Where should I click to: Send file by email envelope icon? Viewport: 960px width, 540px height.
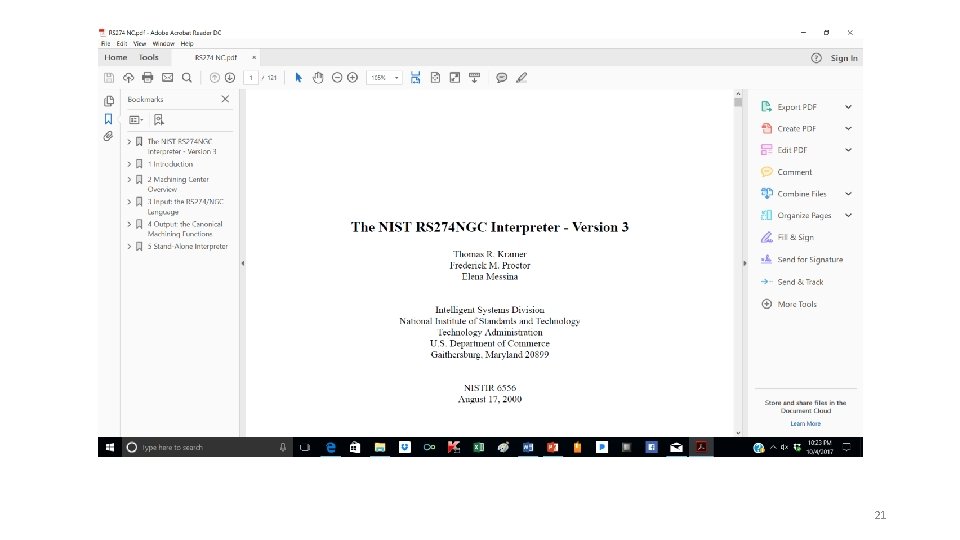[167, 78]
